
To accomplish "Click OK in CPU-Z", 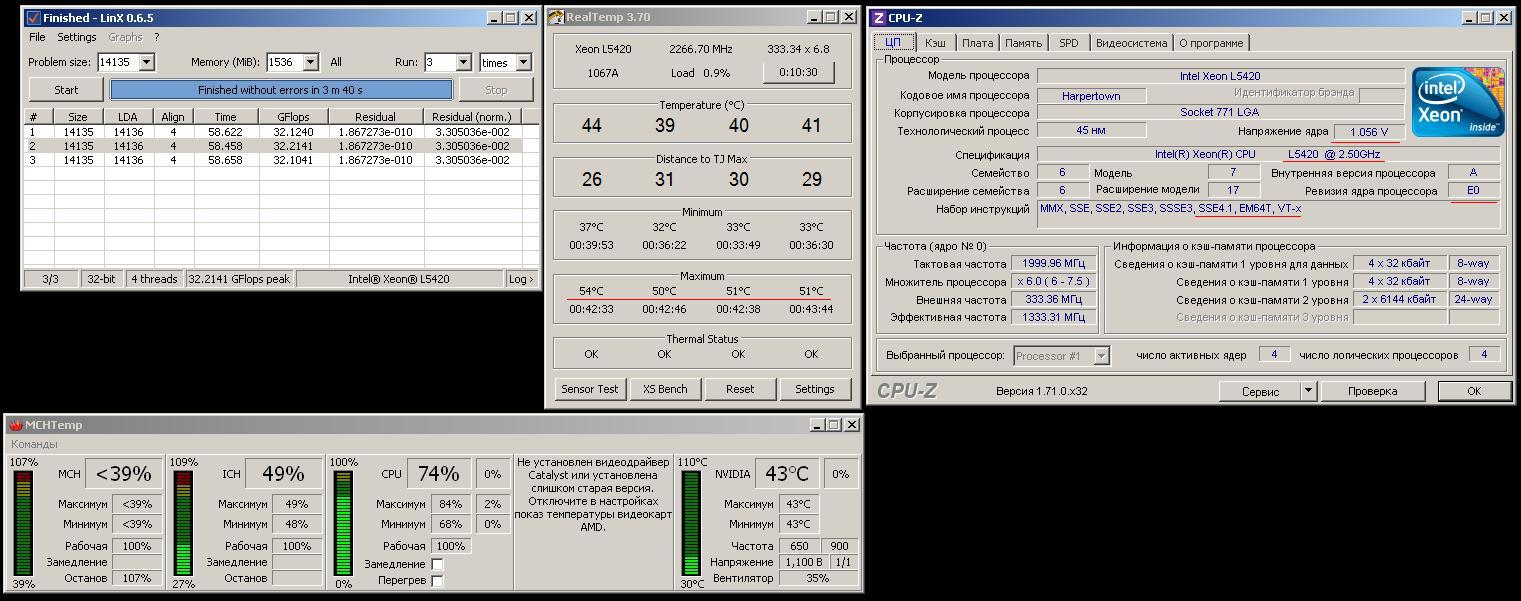I will (1473, 391).
